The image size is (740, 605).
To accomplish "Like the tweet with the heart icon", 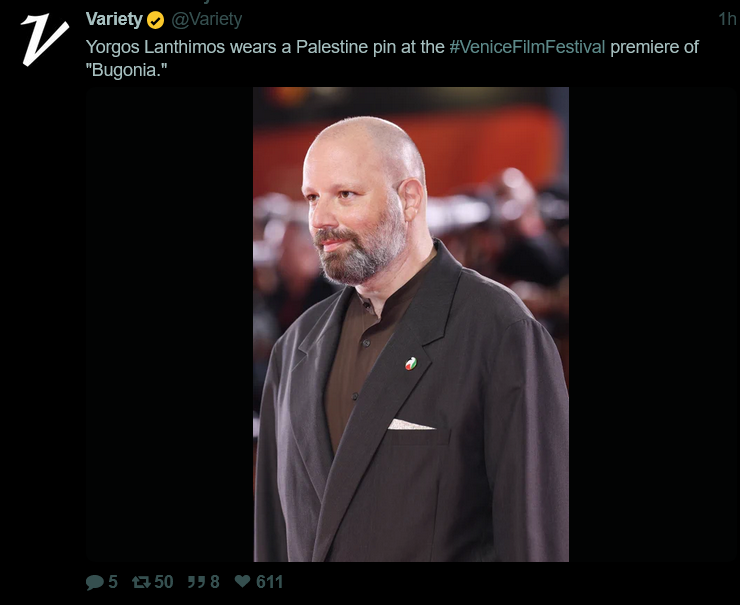I will tap(243, 581).
